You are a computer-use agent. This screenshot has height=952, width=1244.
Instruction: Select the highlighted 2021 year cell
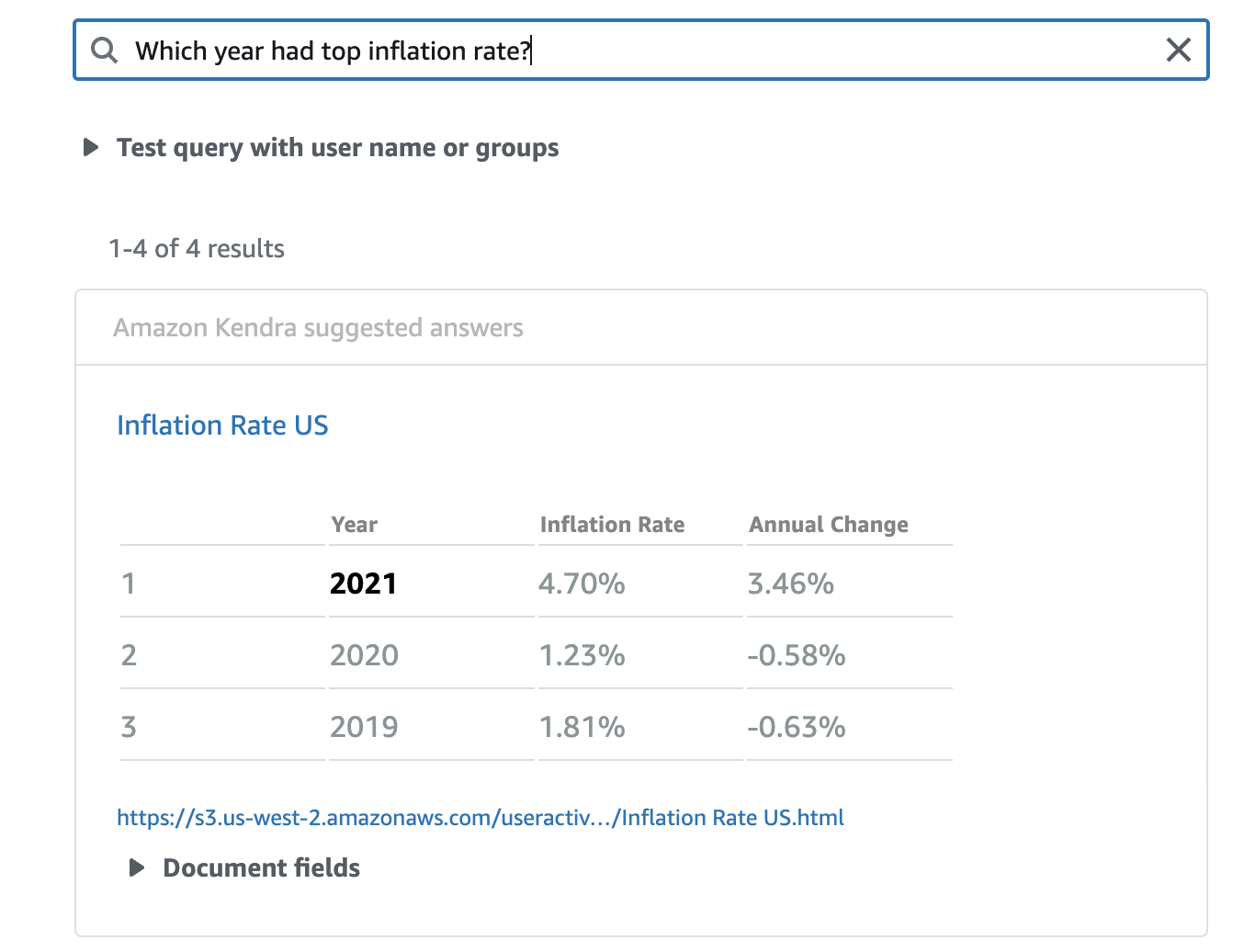364,584
